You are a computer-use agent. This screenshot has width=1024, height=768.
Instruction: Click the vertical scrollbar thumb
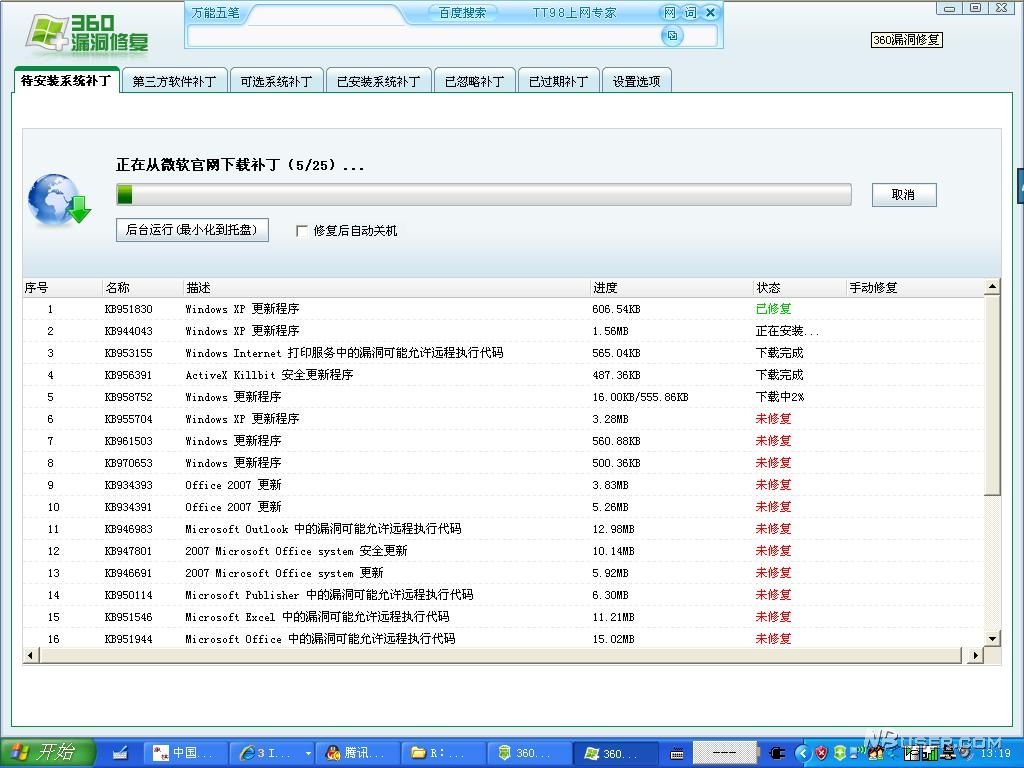point(992,394)
